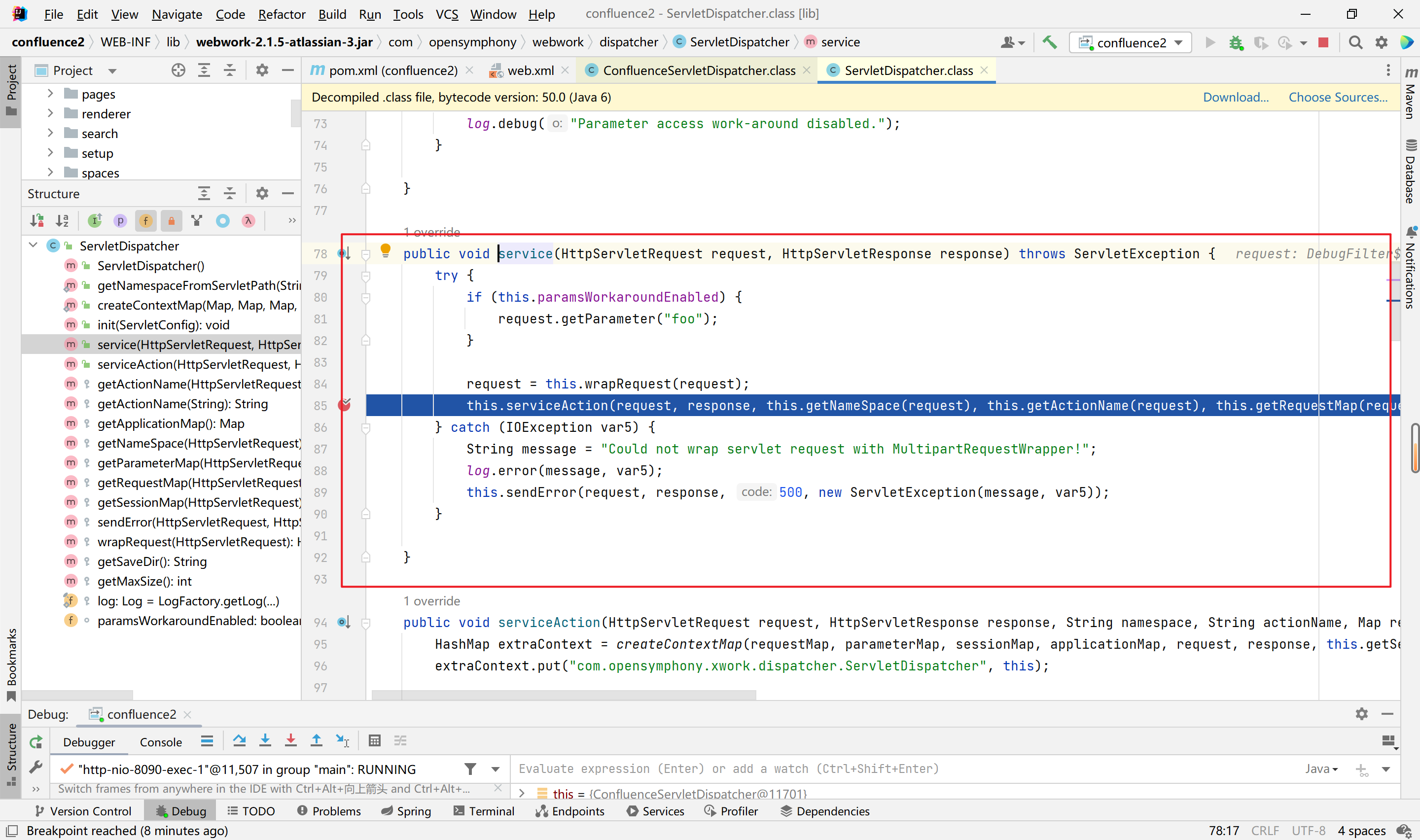Viewport: 1420px width, 840px height.
Task: Toggle sort alphabetically in Structure
Action: click(x=62, y=221)
